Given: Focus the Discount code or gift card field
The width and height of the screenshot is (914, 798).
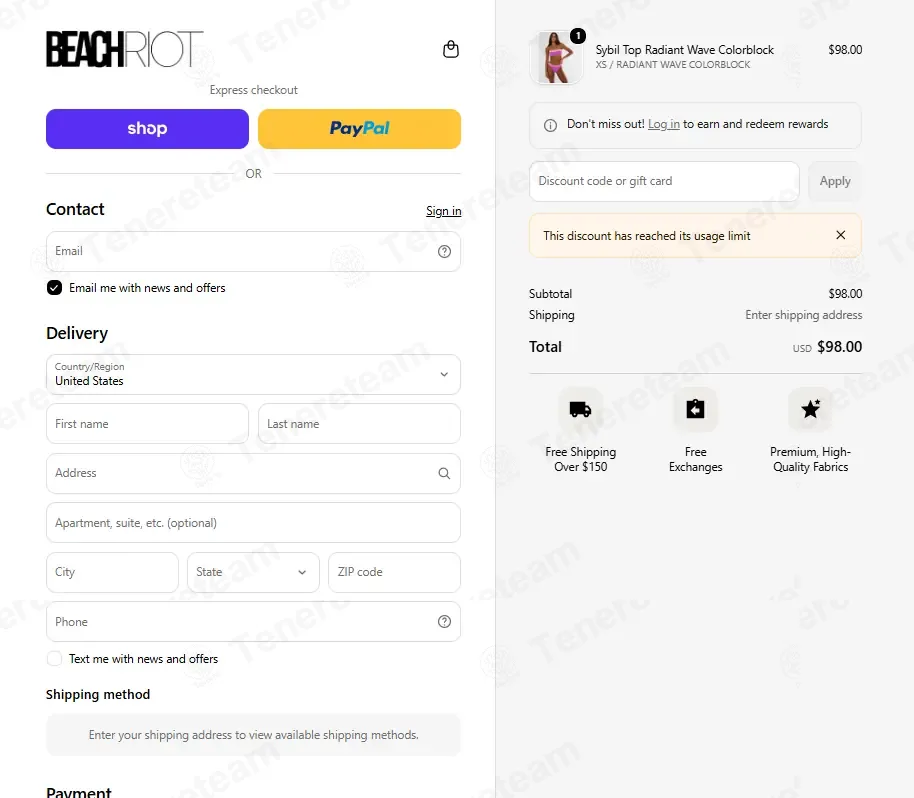Looking at the screenshot, I should point(664,181).
